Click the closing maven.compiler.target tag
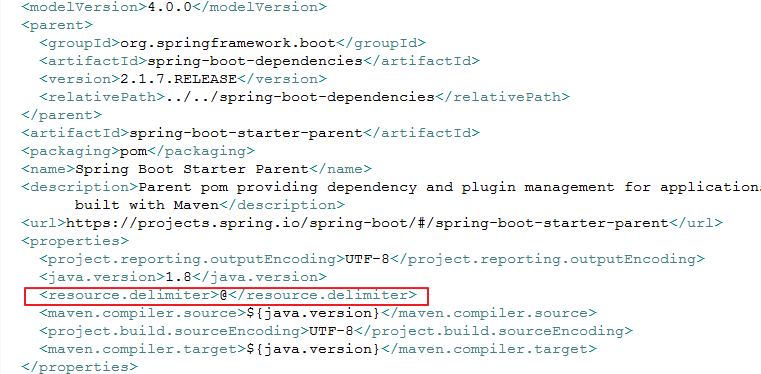This screenshot has height=374, width=761. (489, 349)
